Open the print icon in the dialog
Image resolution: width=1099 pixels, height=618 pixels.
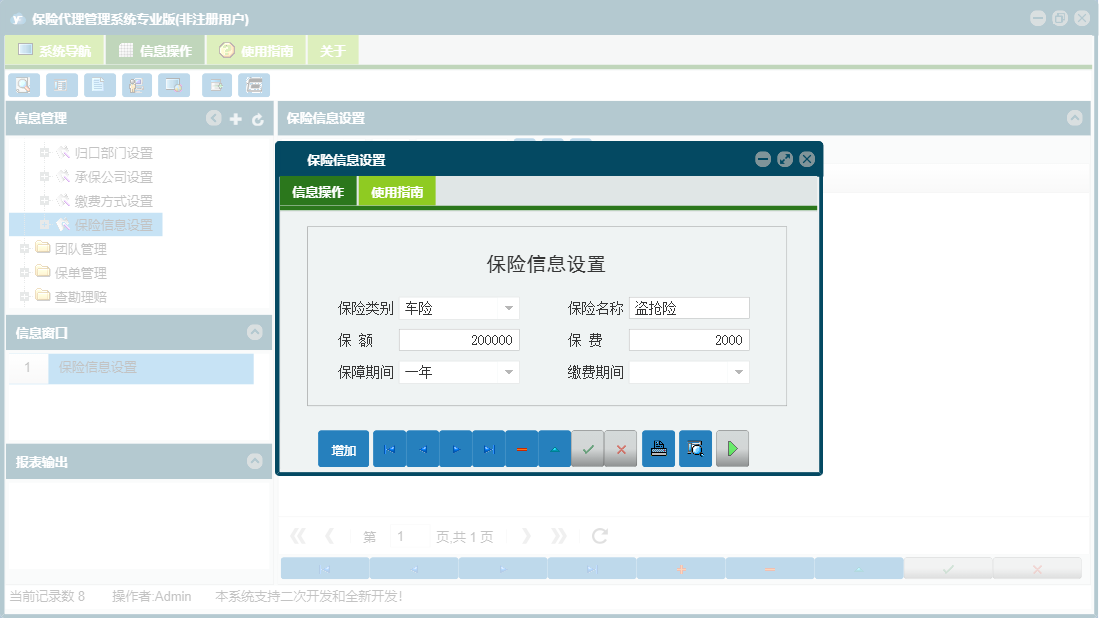pos(658,449)
